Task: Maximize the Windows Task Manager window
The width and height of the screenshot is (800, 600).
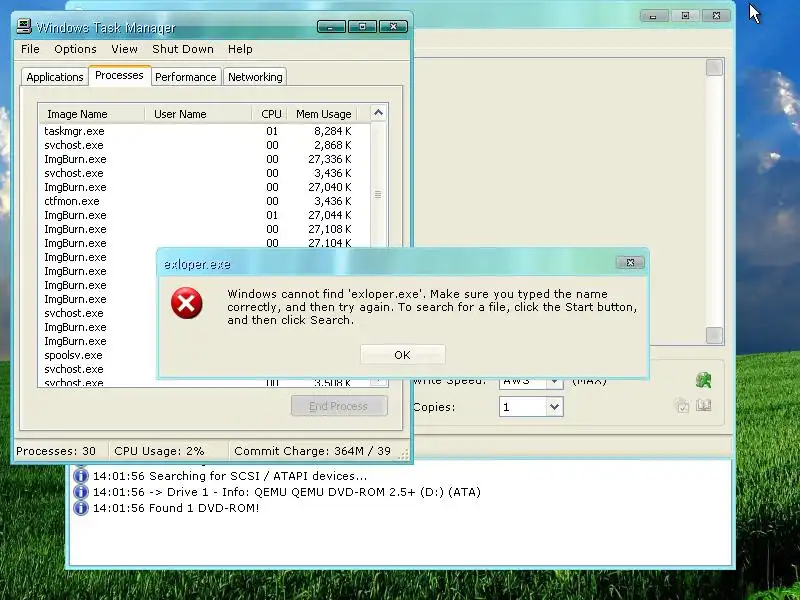Action: [362, 27]
